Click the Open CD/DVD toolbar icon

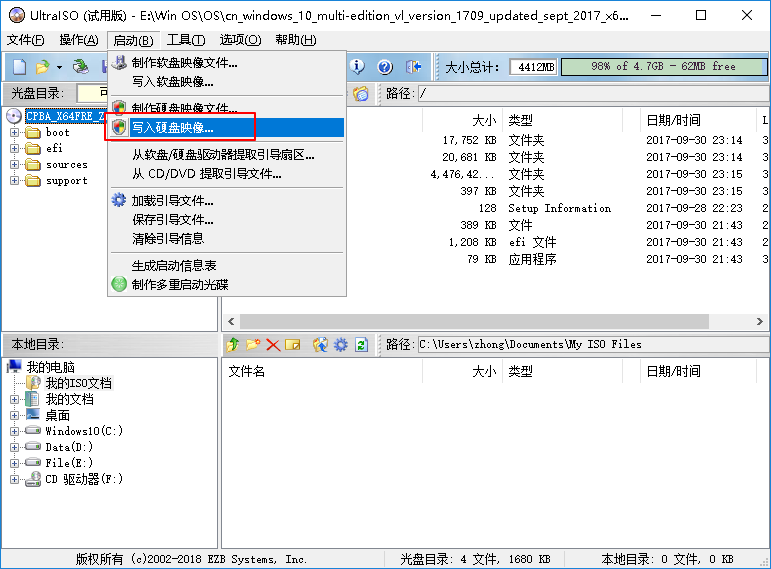tap(81, 66)
